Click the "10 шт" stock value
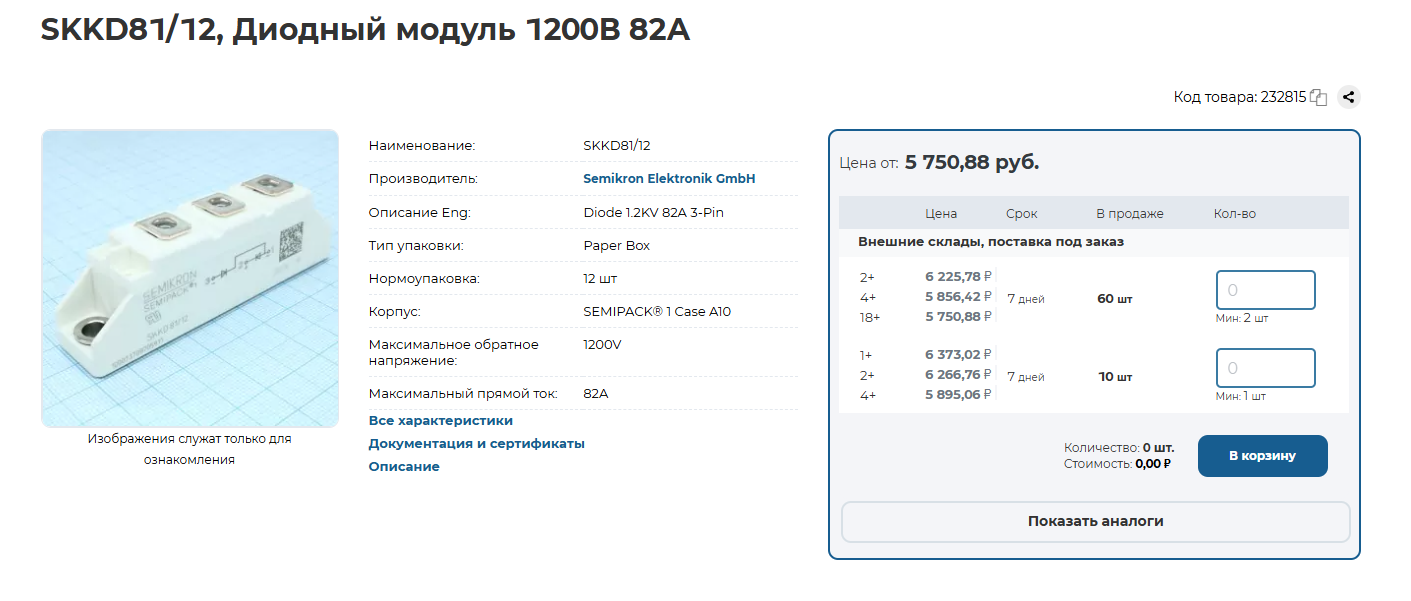Viewport: 1411px width, 601px height. pos(1115,377)
